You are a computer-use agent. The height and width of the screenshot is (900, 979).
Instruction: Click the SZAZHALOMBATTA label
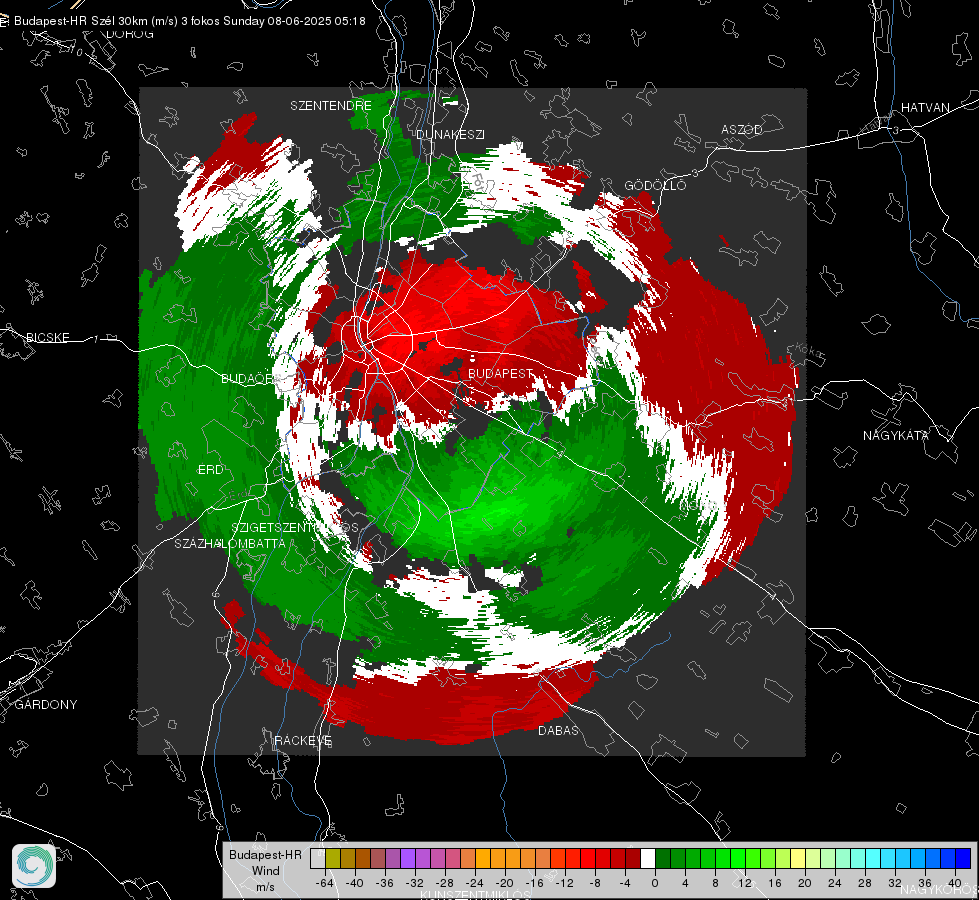click(x=230, y=543)
